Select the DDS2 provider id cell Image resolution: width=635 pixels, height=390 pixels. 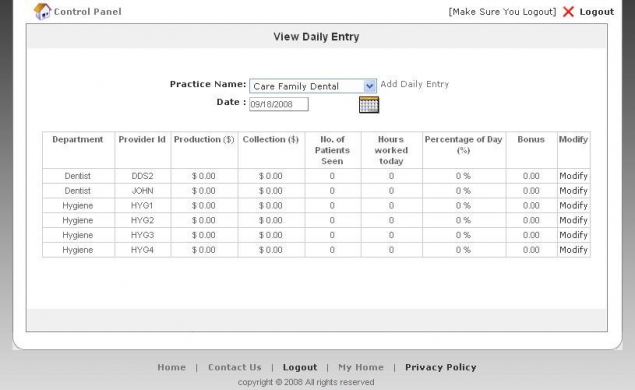(143, 176)
